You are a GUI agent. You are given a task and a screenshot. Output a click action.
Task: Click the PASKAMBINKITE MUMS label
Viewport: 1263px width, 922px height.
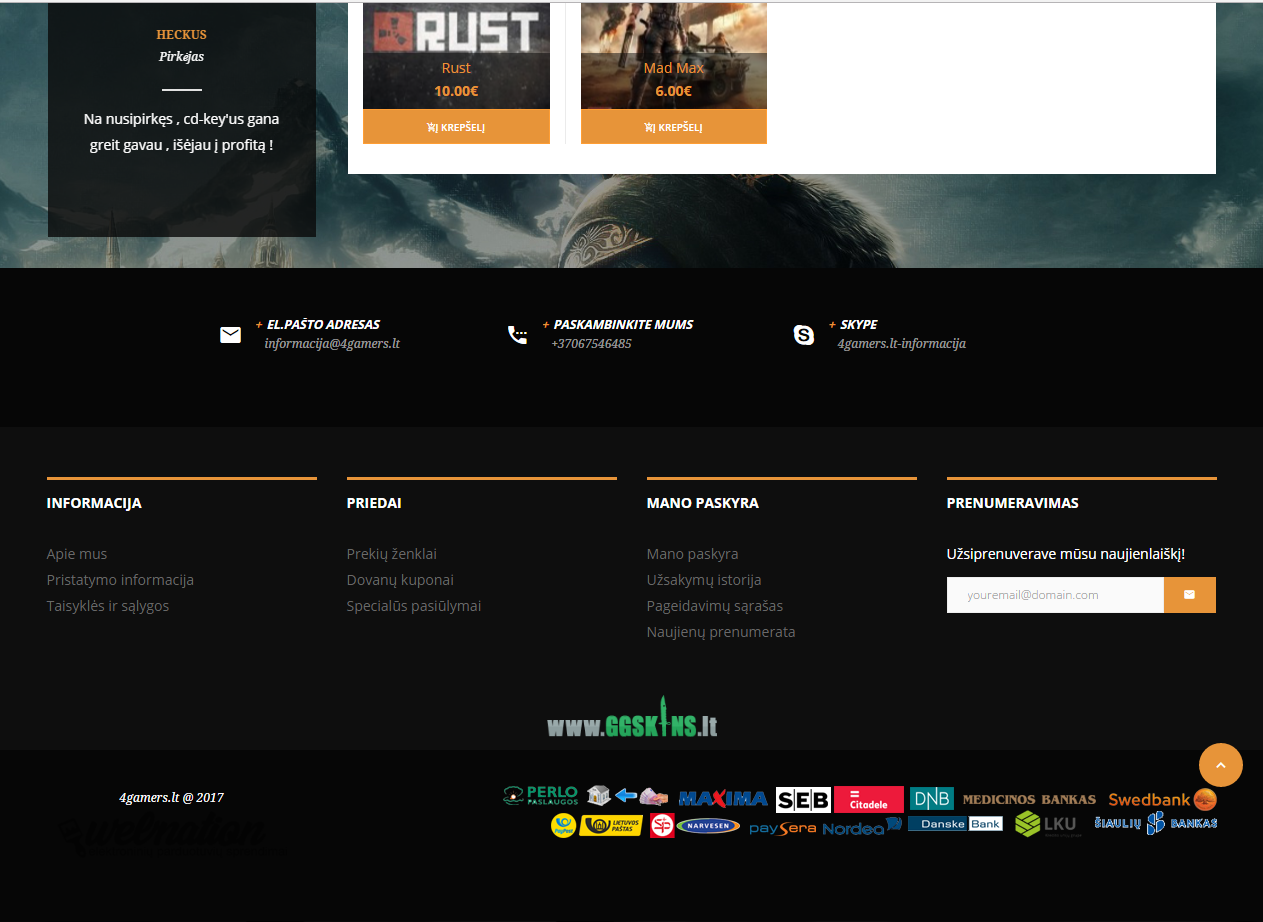pyautogui.click(x=623, y=325)
